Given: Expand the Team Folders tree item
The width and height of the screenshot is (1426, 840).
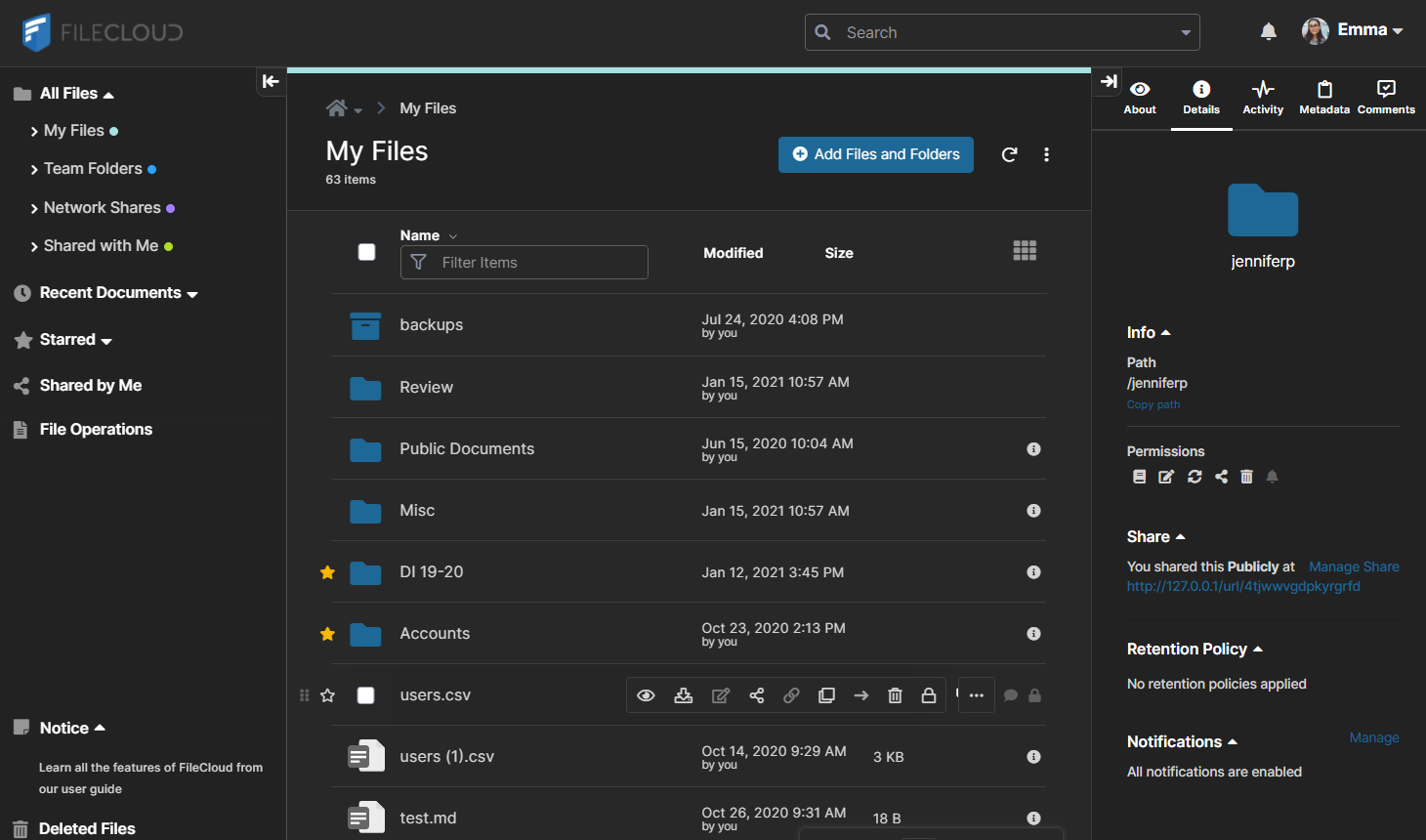Looking at the screenshot, I should [35, 170].
